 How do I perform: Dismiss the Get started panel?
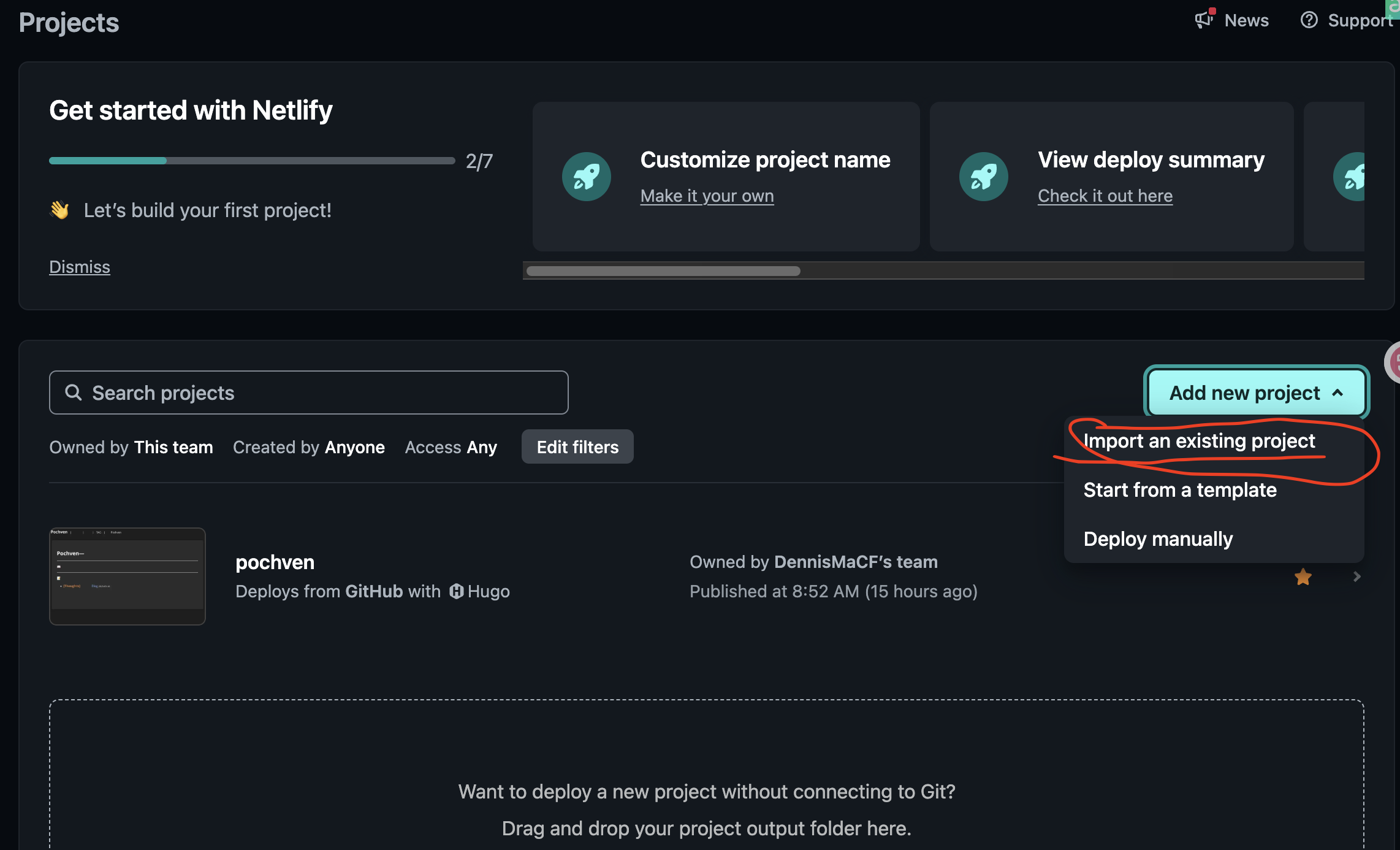click(x=80, y=267)
